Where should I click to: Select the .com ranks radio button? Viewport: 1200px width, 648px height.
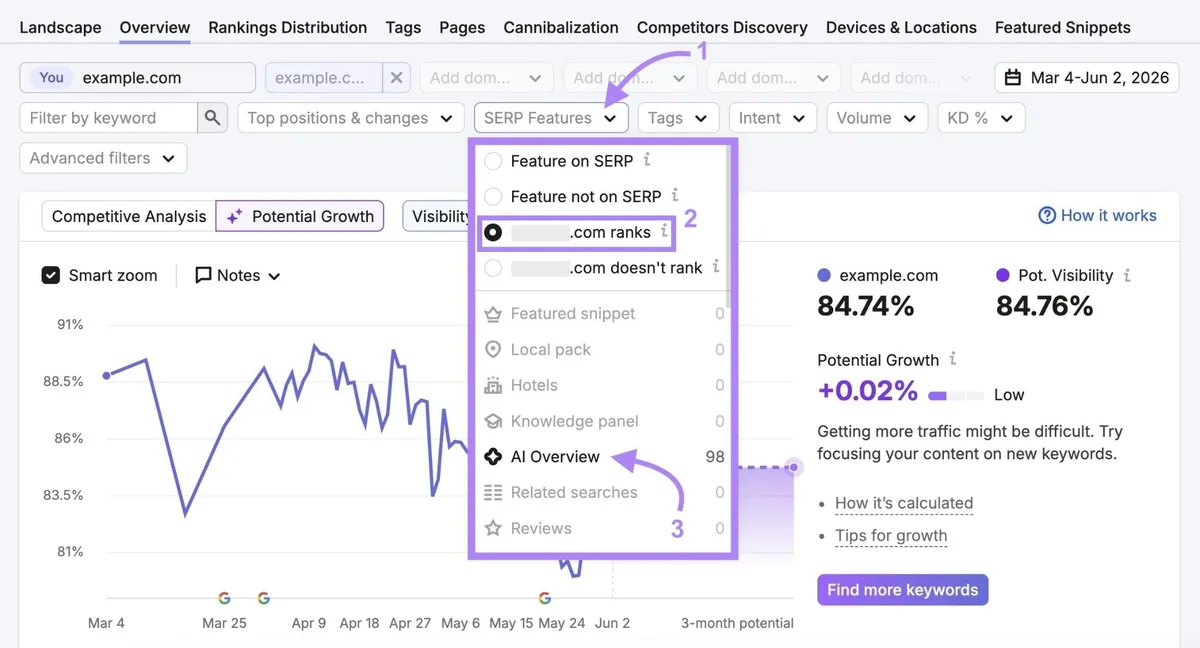(493, 232)
